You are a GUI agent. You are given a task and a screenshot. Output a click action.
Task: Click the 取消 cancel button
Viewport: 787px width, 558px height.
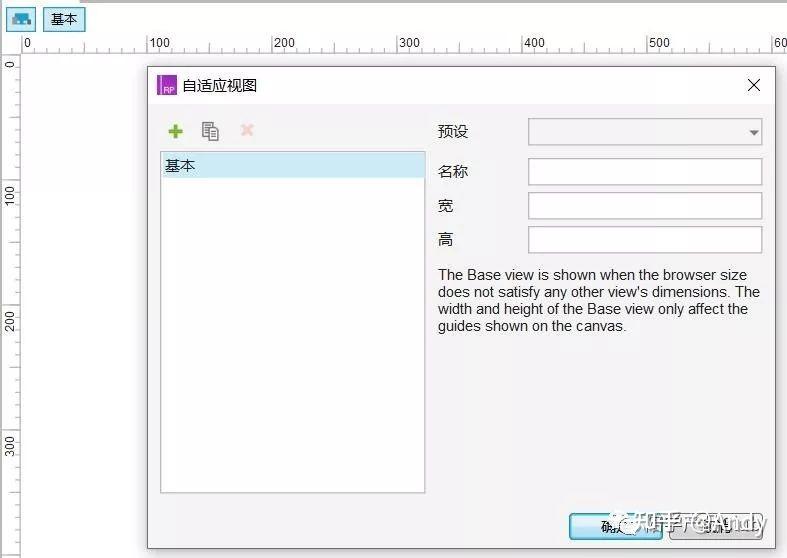click(x=716, y=526)
